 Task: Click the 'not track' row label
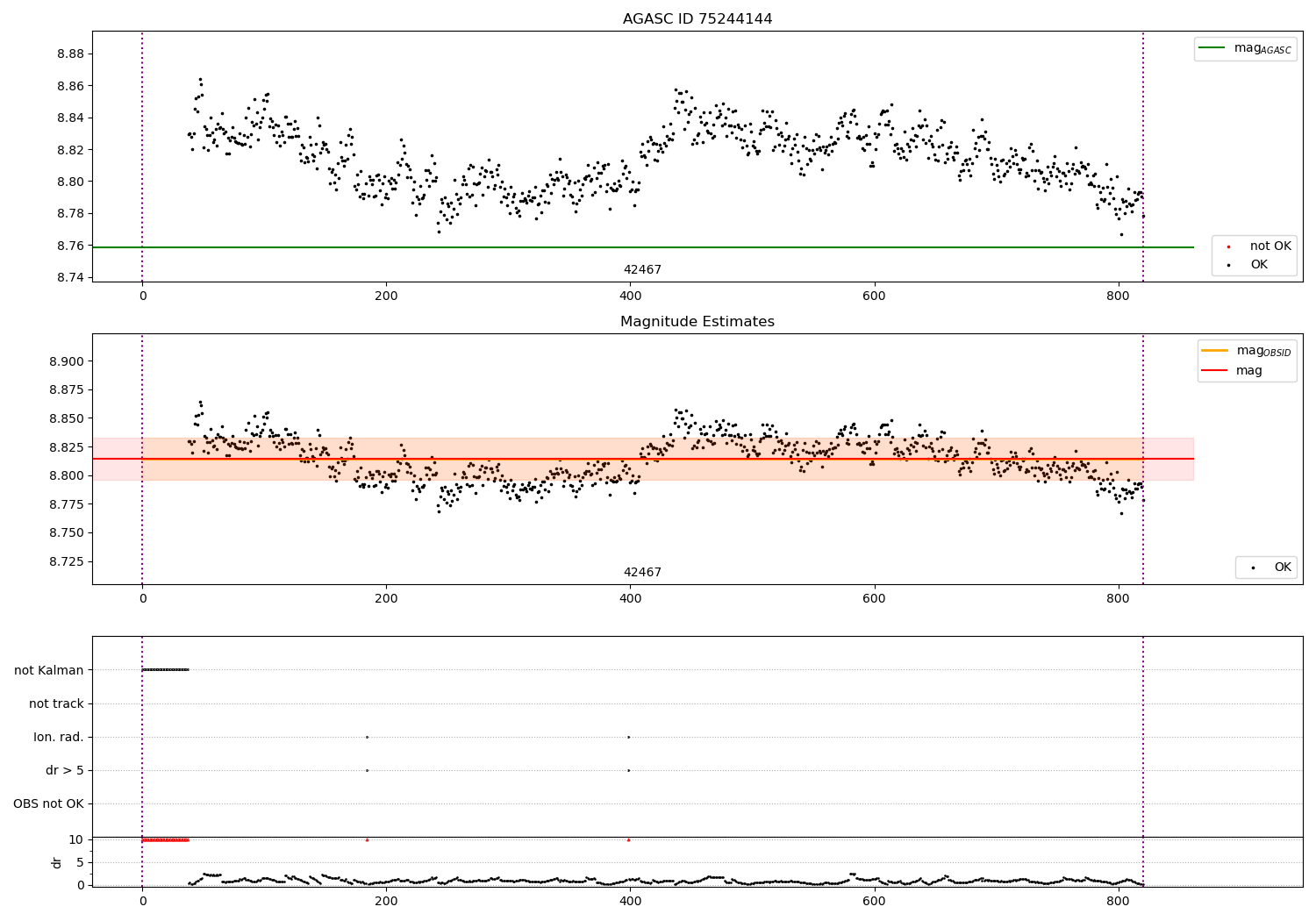coord(56,703)
